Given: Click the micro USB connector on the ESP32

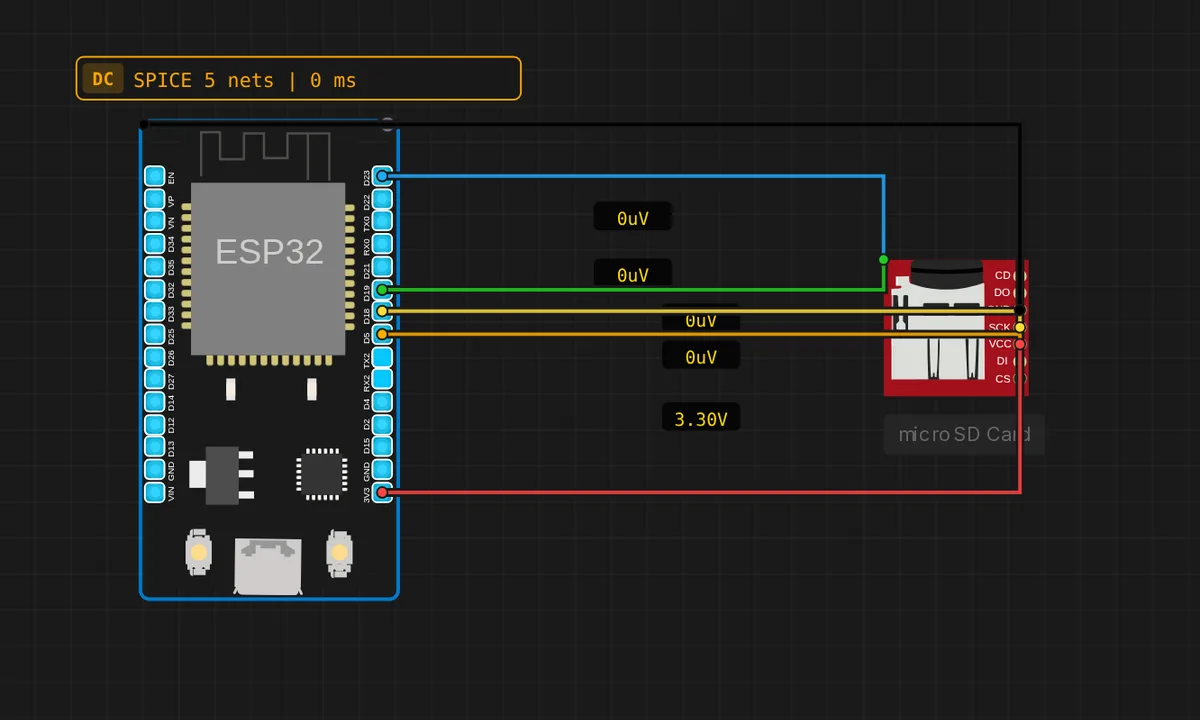Looking at the screenshot, I should coord(268,566).
